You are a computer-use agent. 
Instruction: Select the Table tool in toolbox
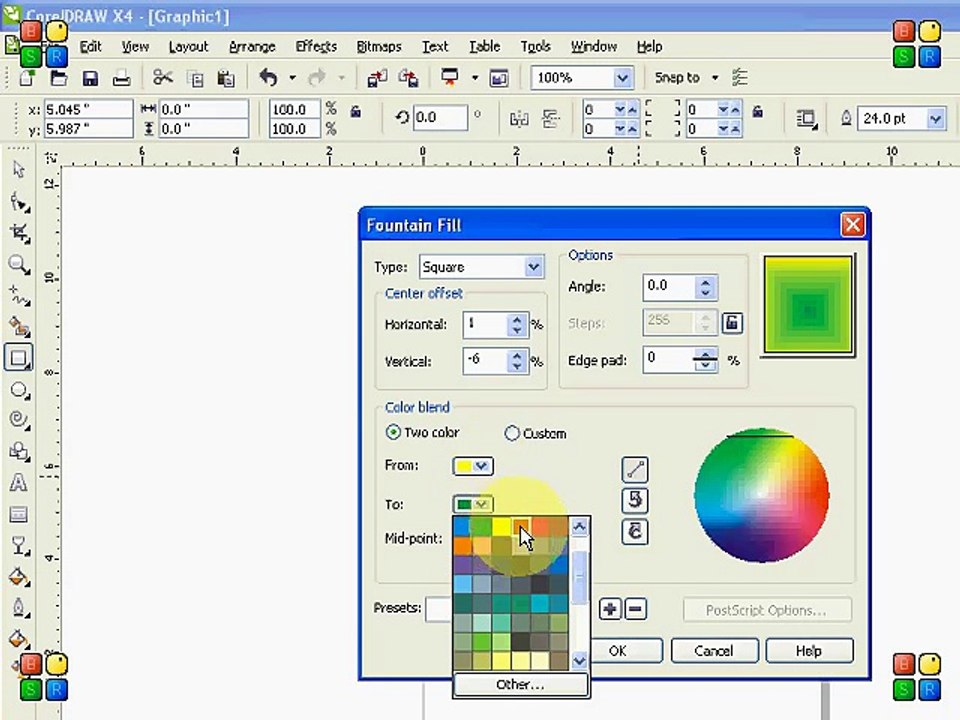coord(18,514)
